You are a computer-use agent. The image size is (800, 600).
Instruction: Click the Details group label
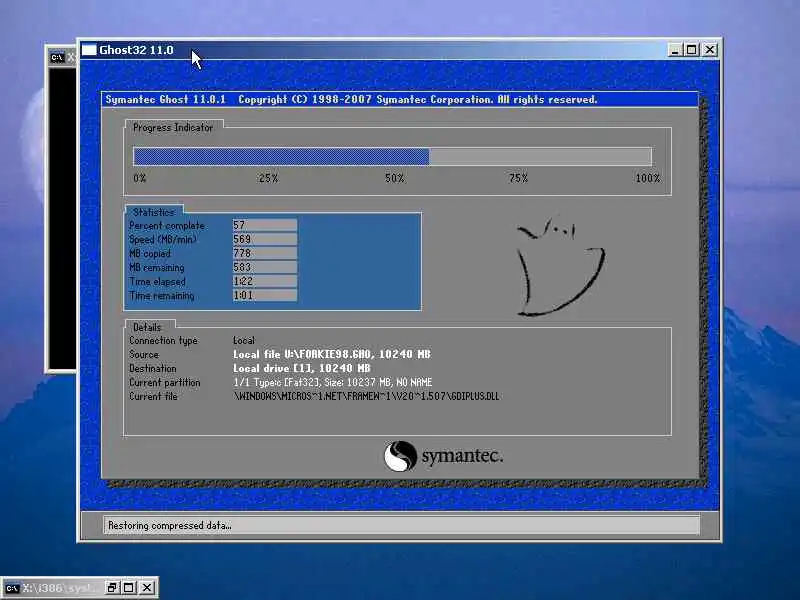point(147,327)
